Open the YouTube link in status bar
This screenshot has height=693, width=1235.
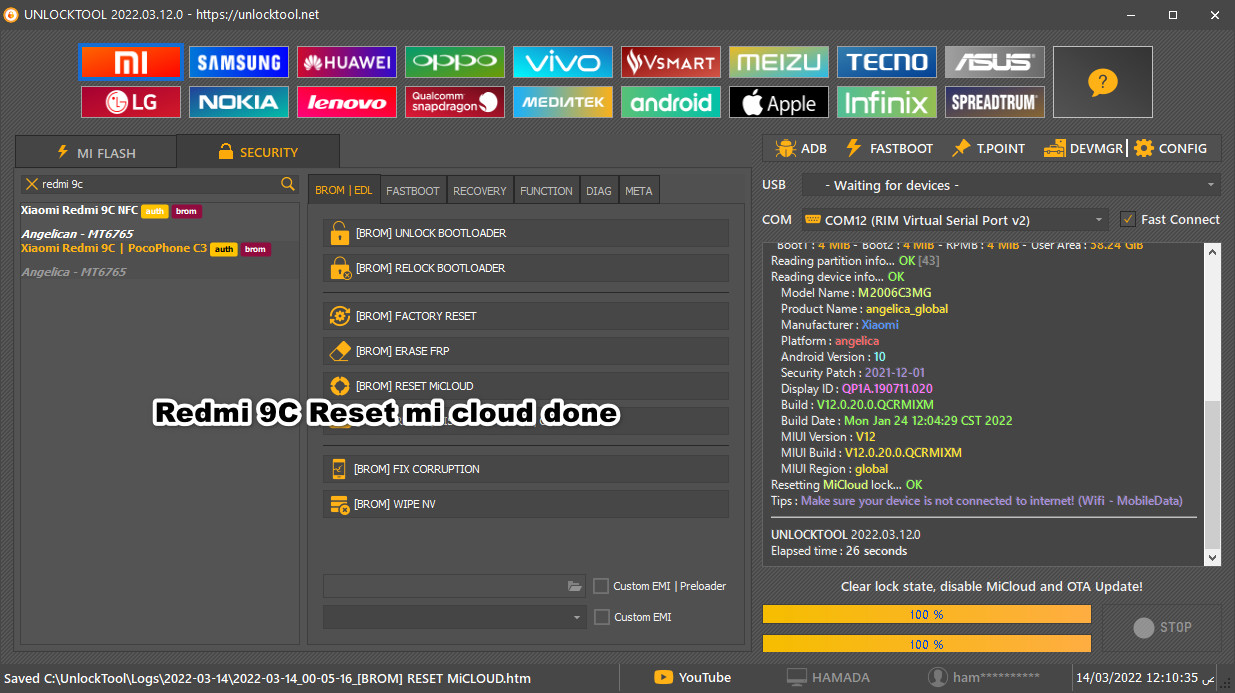[692, 677]
